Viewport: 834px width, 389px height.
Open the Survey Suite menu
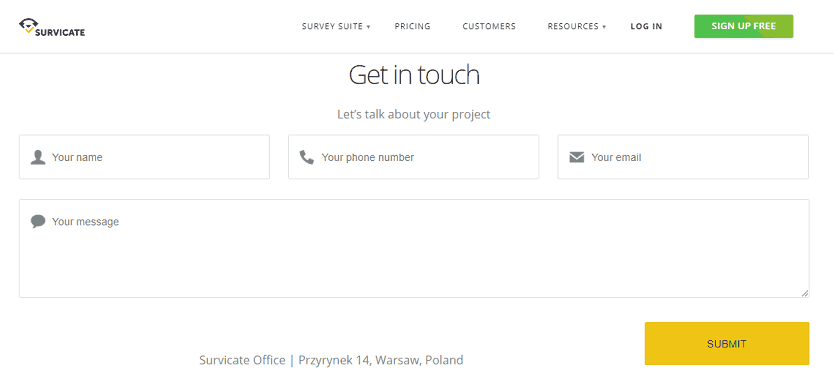[332, 26]
